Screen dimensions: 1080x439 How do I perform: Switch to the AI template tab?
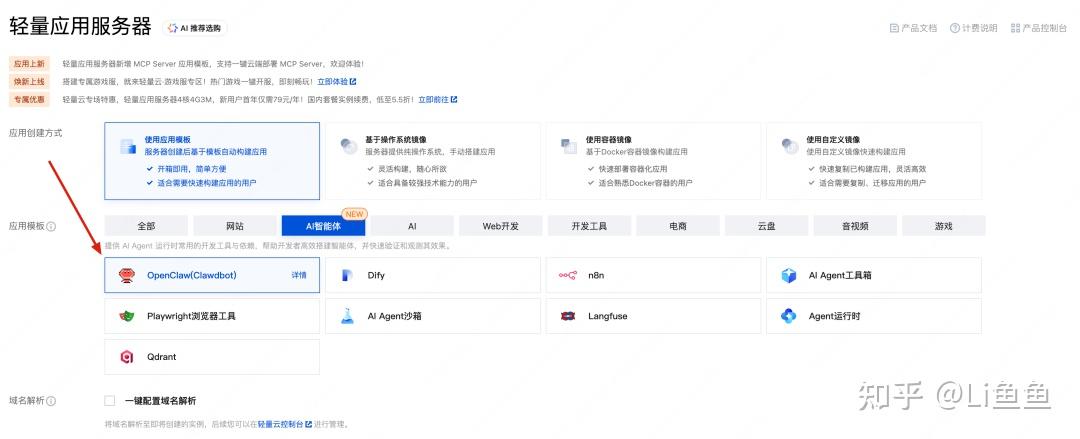(412, 226)
